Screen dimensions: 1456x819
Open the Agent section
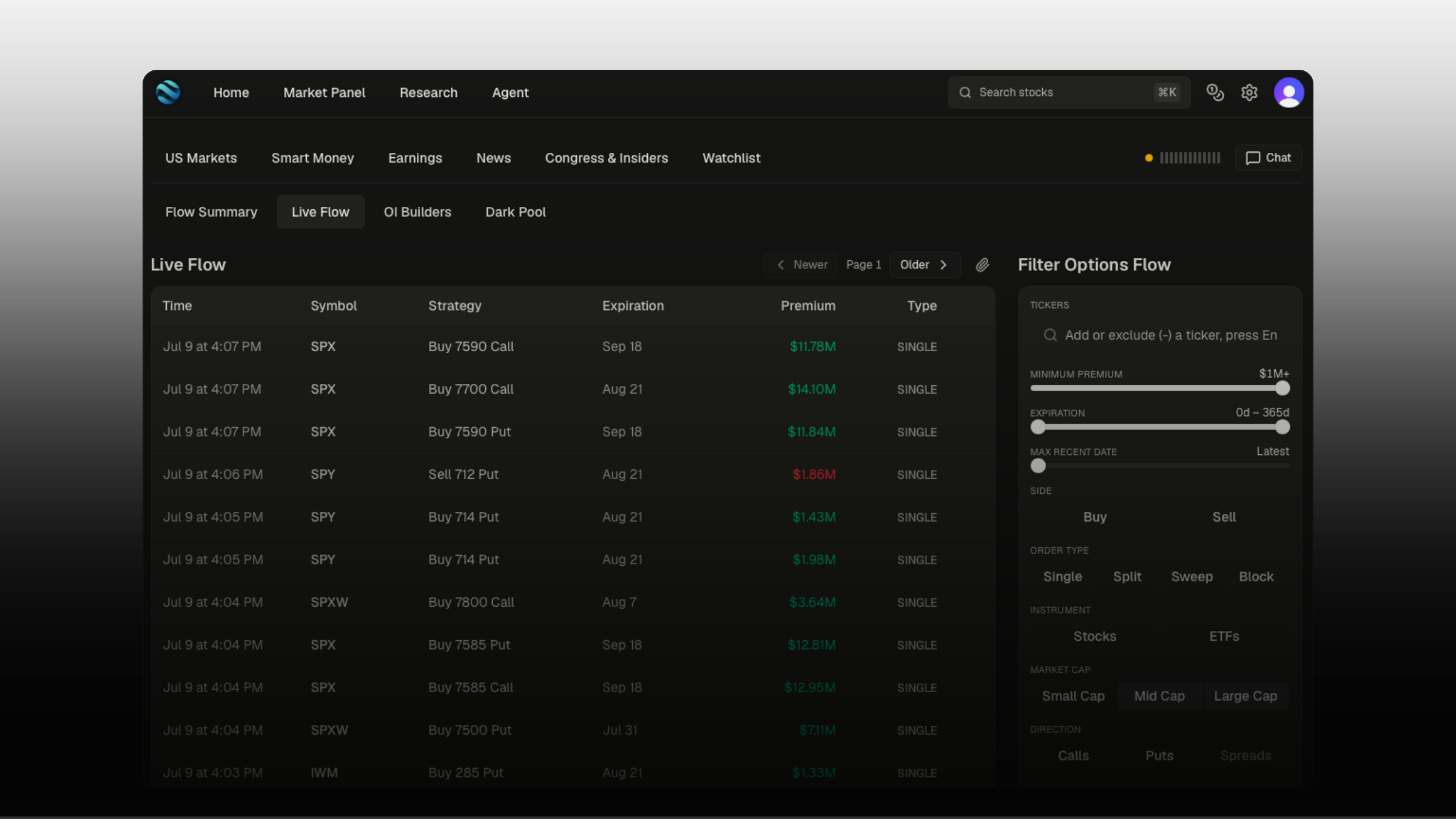[x=510, y=92]
